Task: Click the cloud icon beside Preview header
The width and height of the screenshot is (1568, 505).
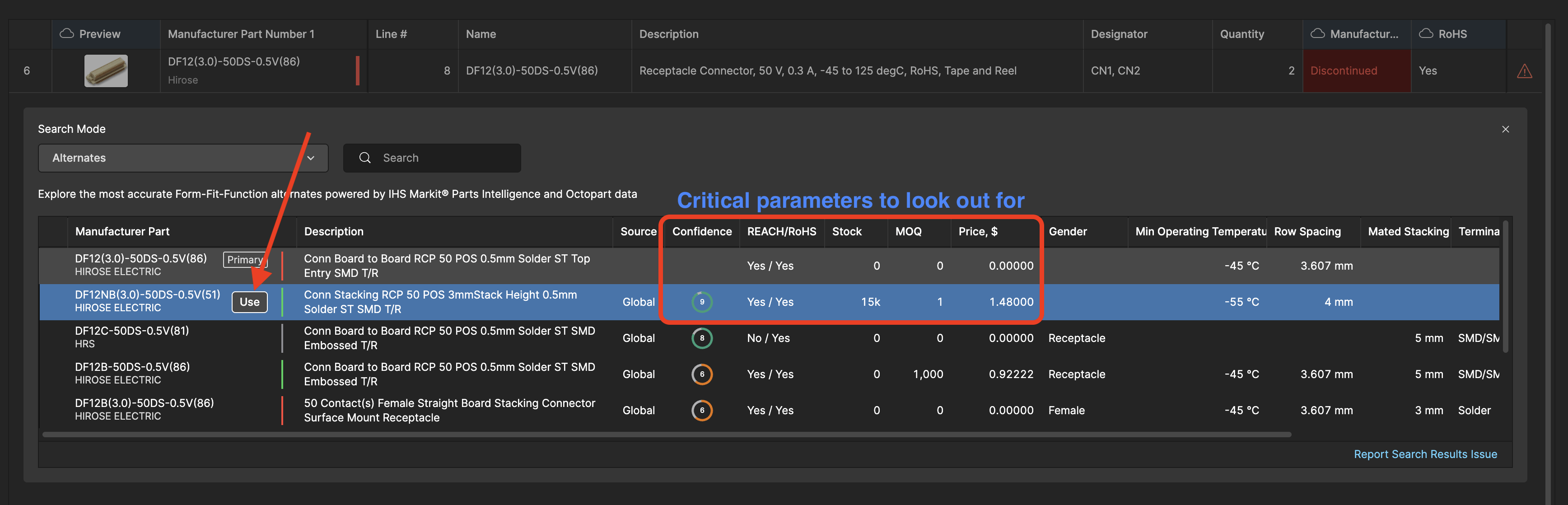Action: (x=67, y=33)
